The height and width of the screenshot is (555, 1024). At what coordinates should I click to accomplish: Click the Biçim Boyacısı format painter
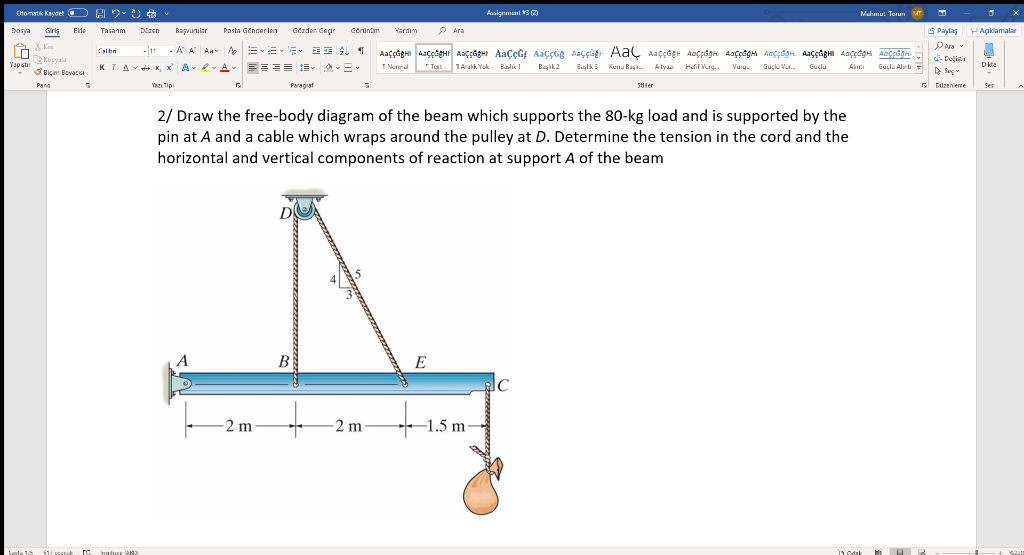(59, 72)
